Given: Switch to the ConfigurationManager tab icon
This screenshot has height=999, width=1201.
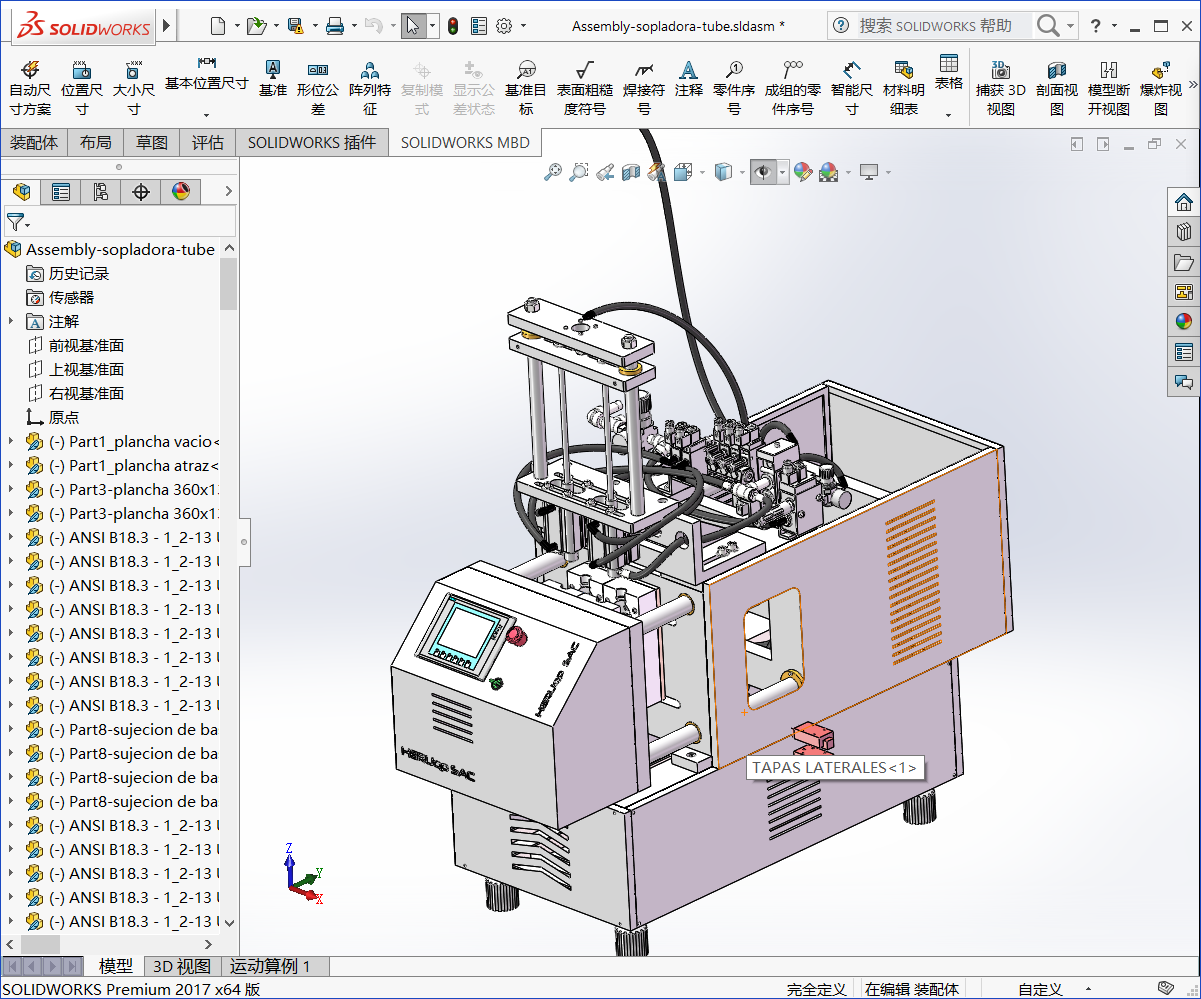Looking at the screenshot, I should click(101, 191).
